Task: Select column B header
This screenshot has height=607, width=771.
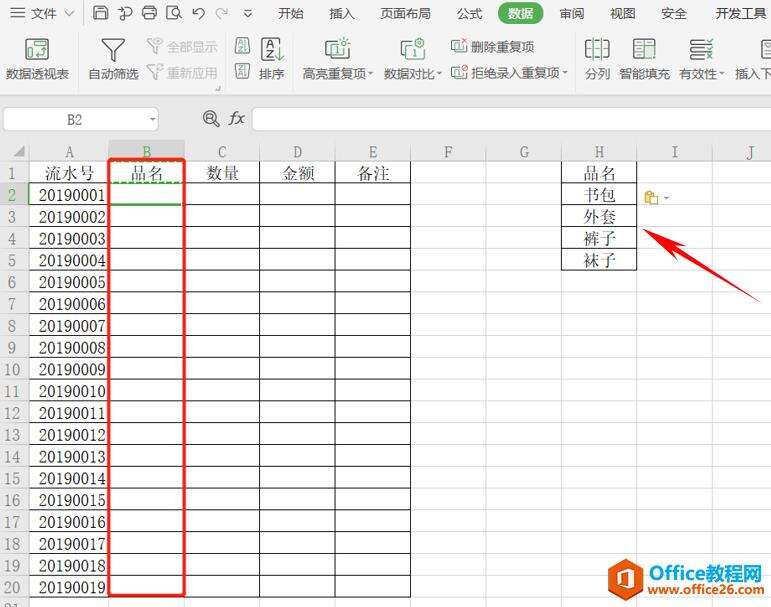Action: (x=147, y=151)
